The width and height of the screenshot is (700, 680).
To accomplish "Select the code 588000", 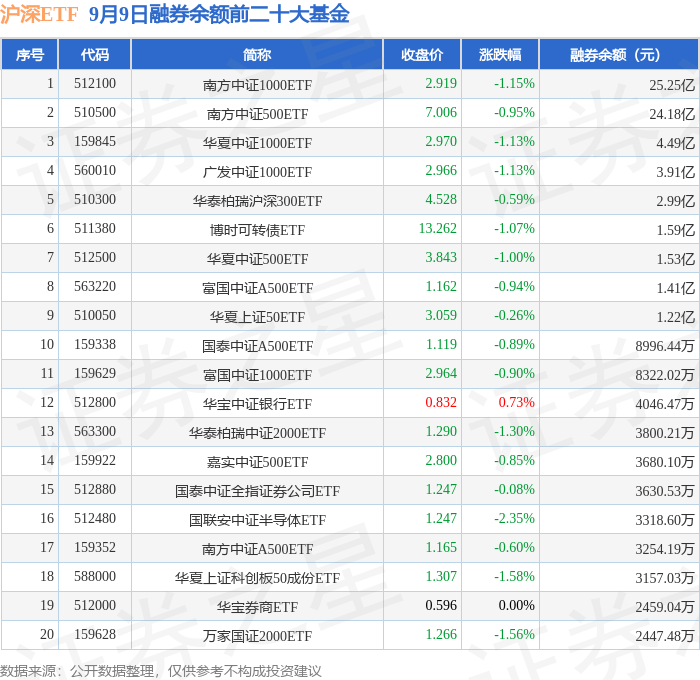I will click(95, 576).
